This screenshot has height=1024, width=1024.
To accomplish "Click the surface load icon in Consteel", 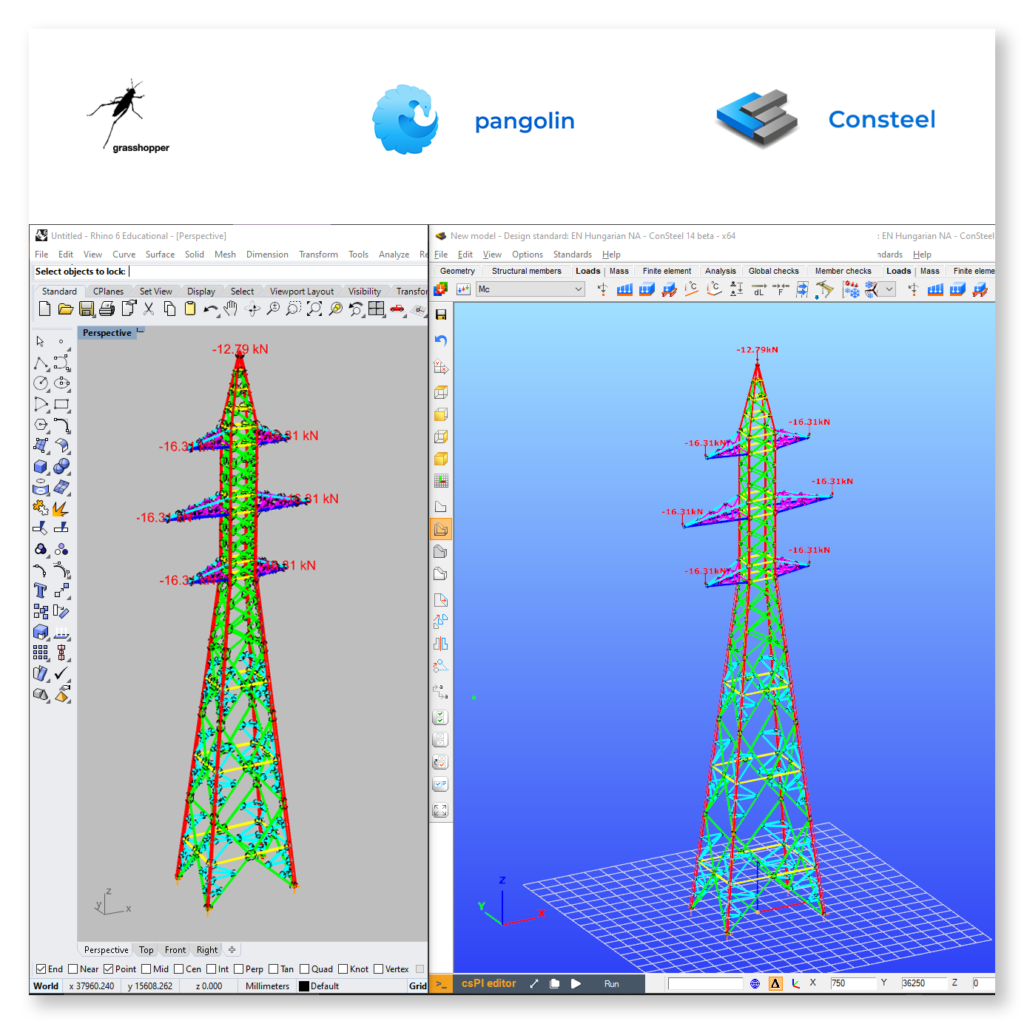I will pyautogui.click(x=647, y=289).
